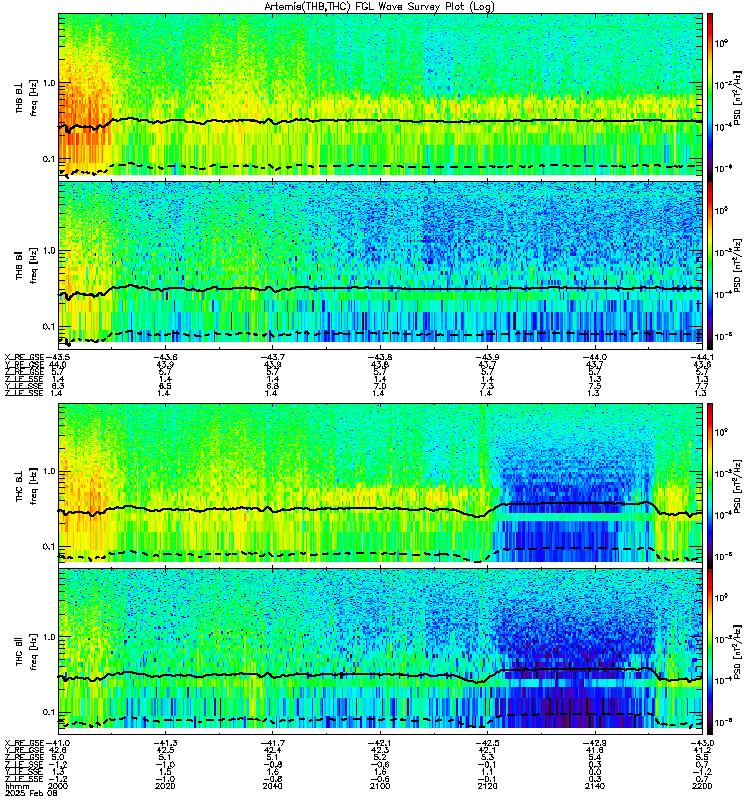This screenshot has width=750, height=800.
Task: Click the X_RE_GSE label under the THC panels
Action: tap(24, 743)
